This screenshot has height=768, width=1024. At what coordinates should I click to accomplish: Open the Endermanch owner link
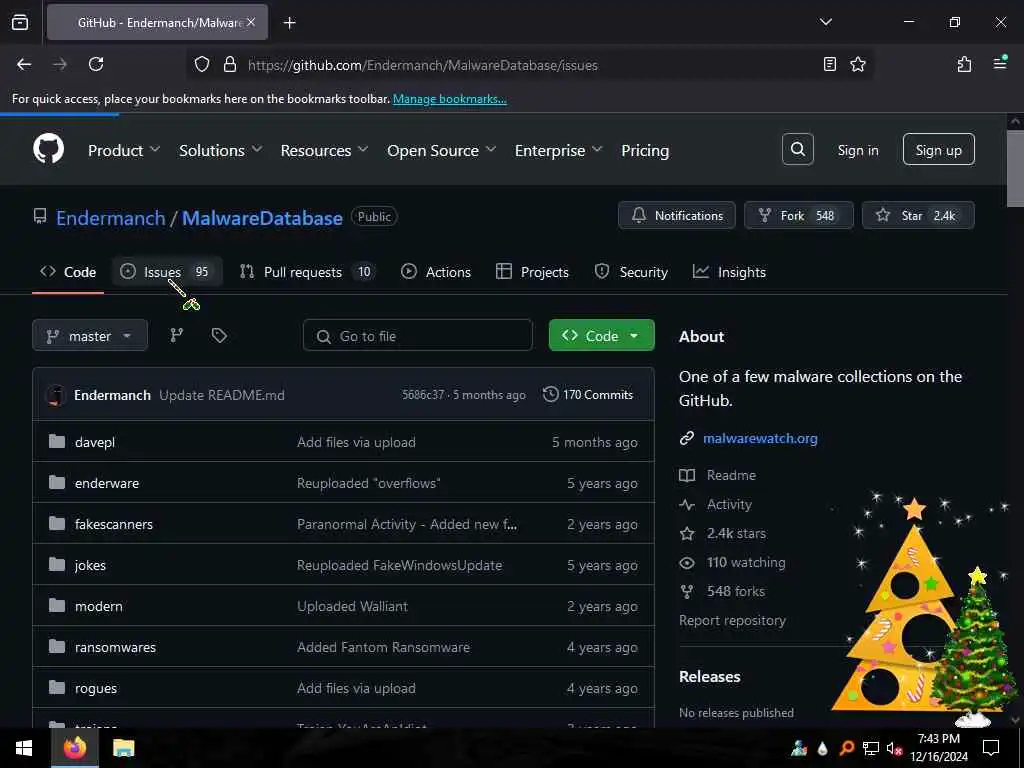(110, 218)
